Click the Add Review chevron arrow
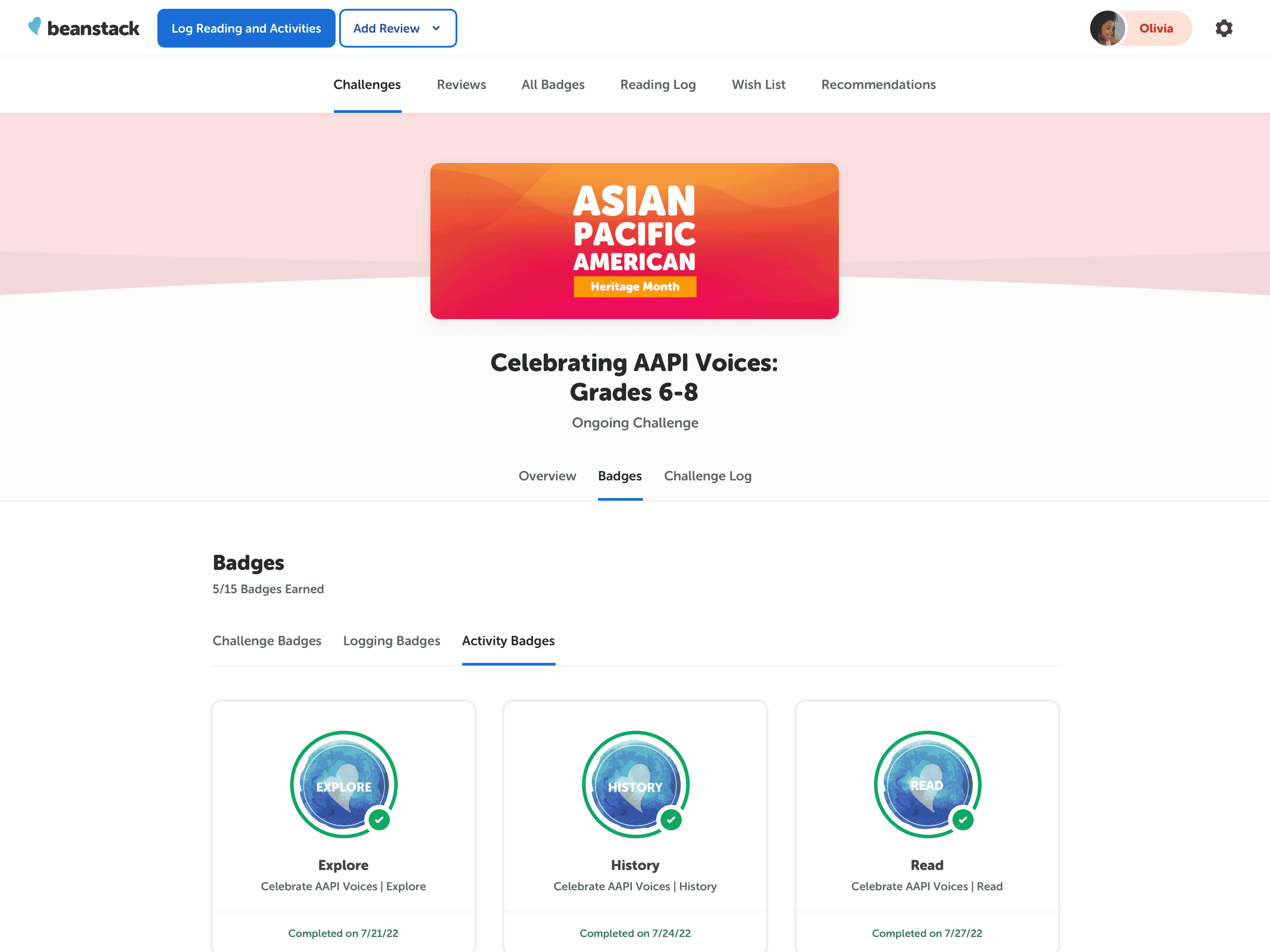The image size is (1270, 952). [x=437, y=28]
